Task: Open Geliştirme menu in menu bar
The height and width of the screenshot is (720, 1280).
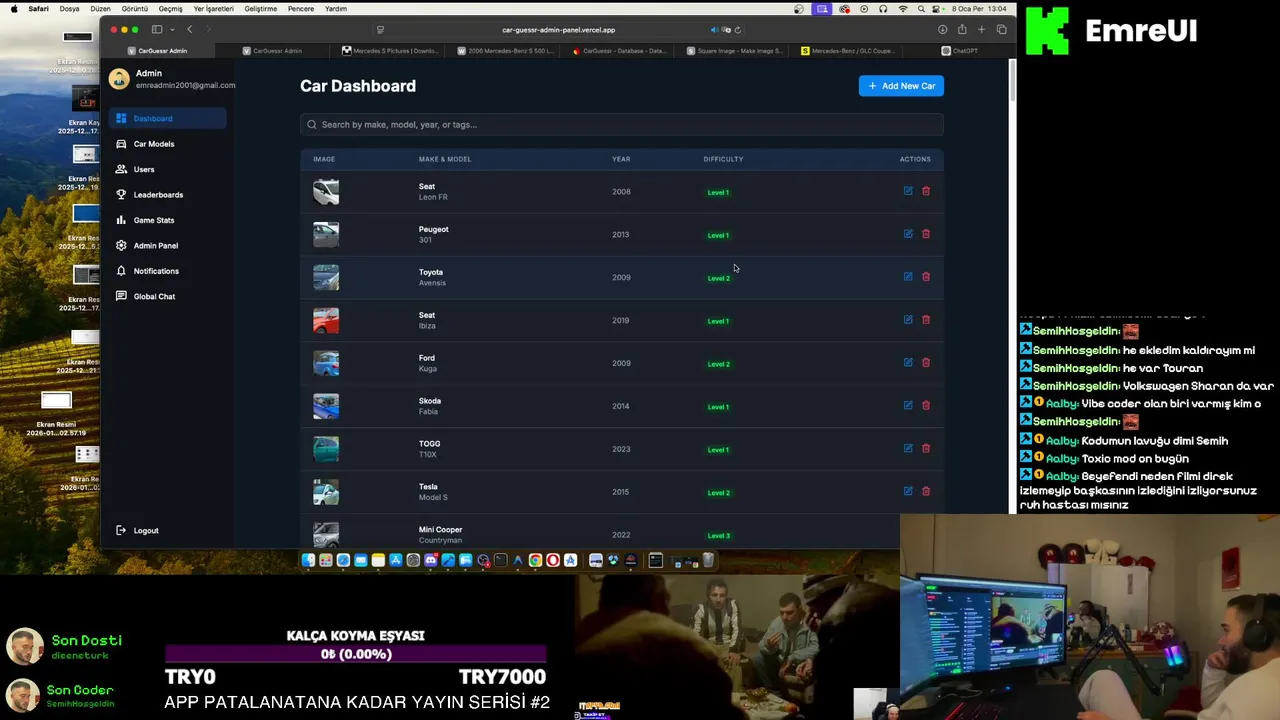Action: 261,9
